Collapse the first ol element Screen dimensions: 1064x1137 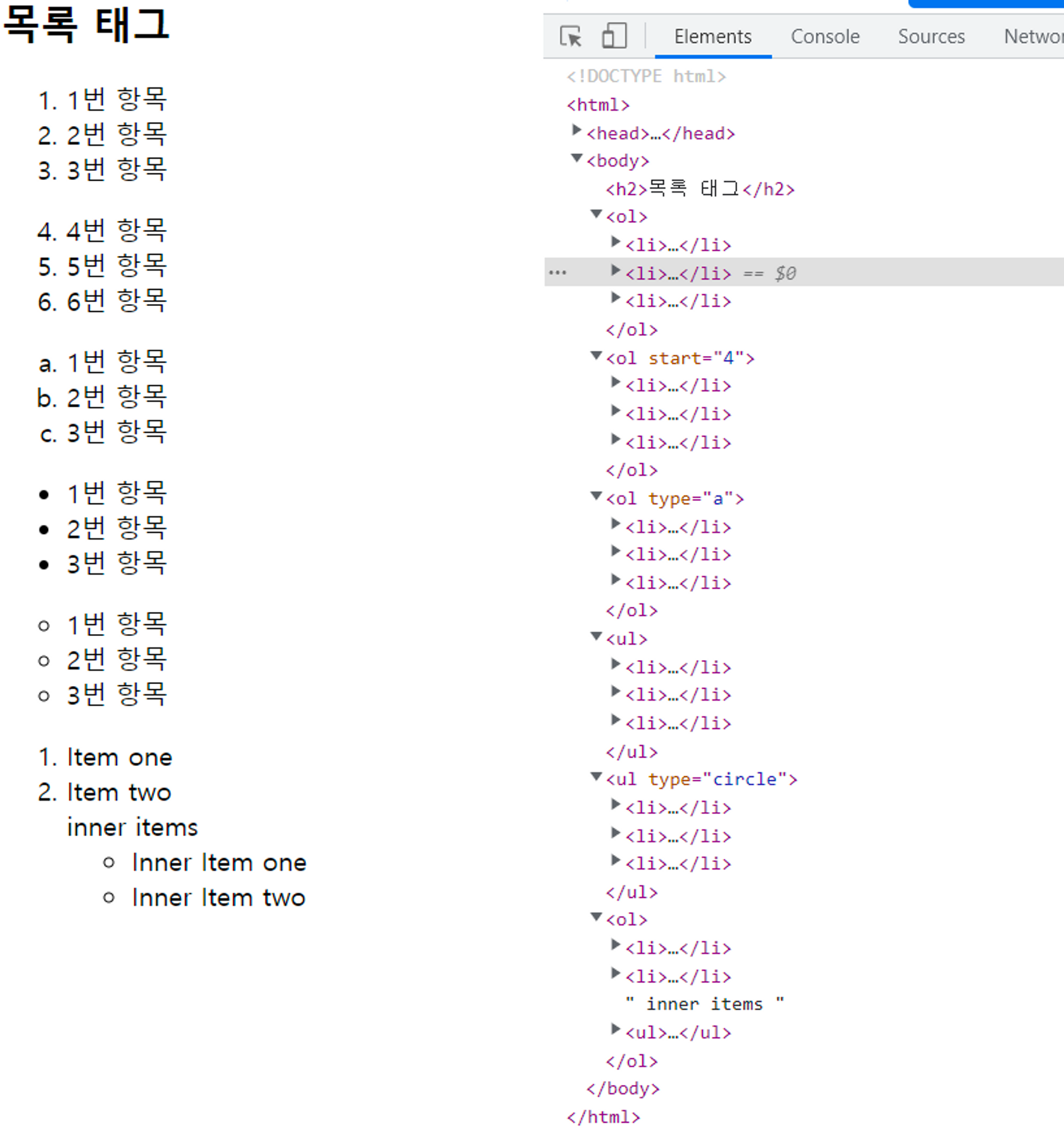pos(596,214)
